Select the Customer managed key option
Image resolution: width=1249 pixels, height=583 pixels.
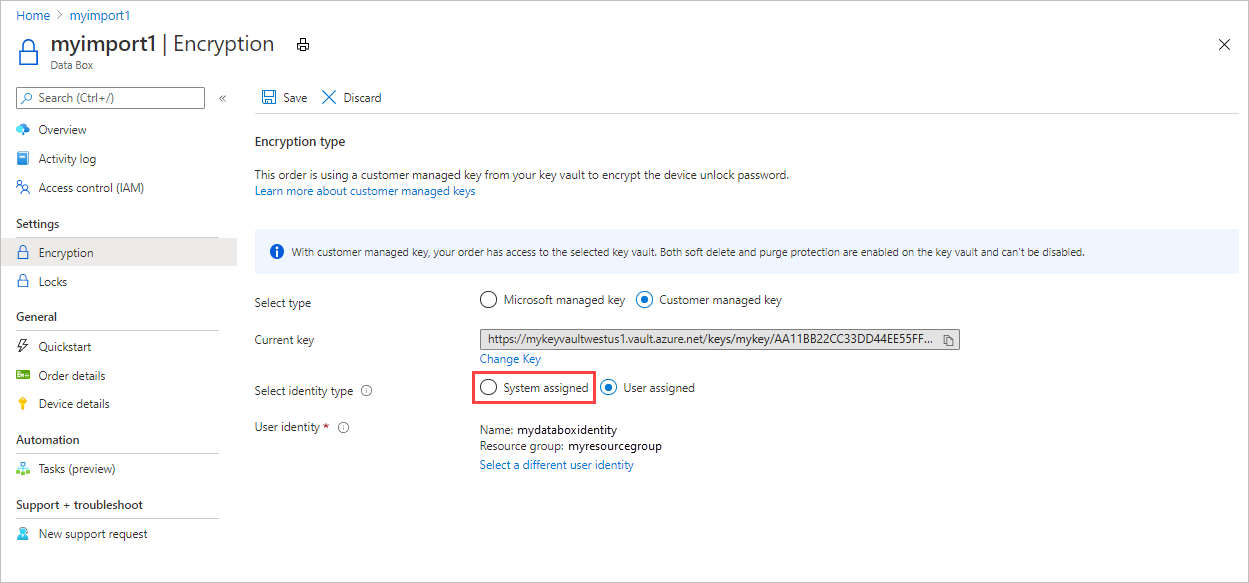click(644, 300)
